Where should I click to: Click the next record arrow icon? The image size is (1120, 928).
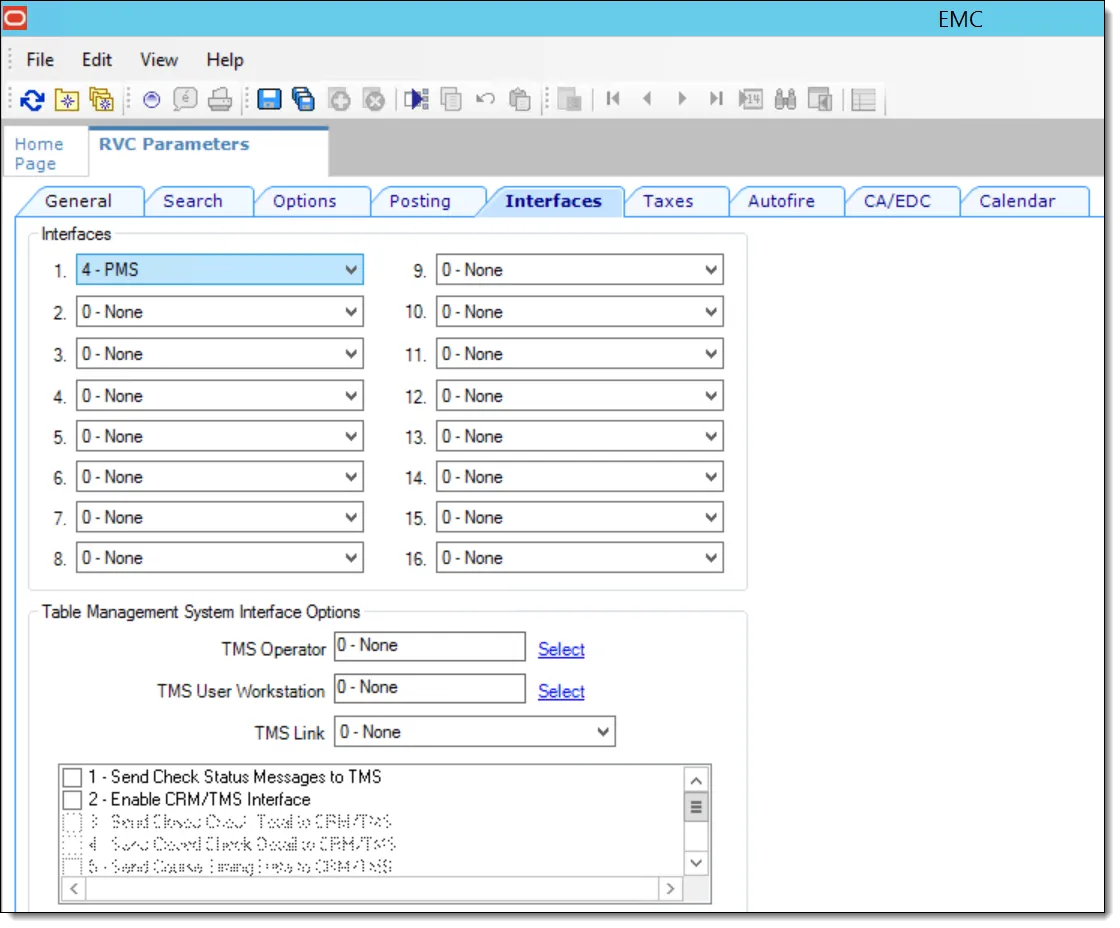tap(682, 99)
